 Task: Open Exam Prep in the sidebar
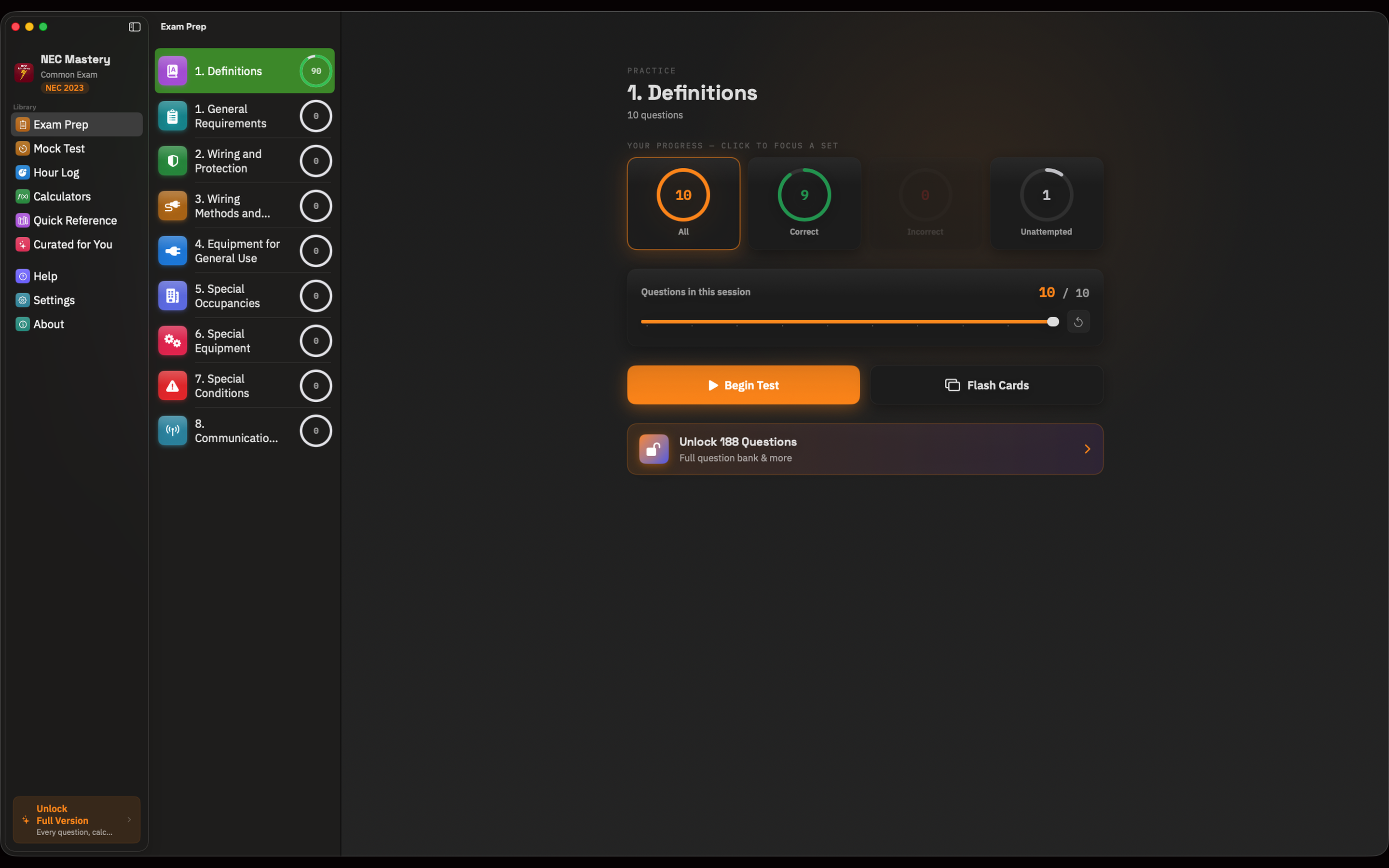pos(76,124)
